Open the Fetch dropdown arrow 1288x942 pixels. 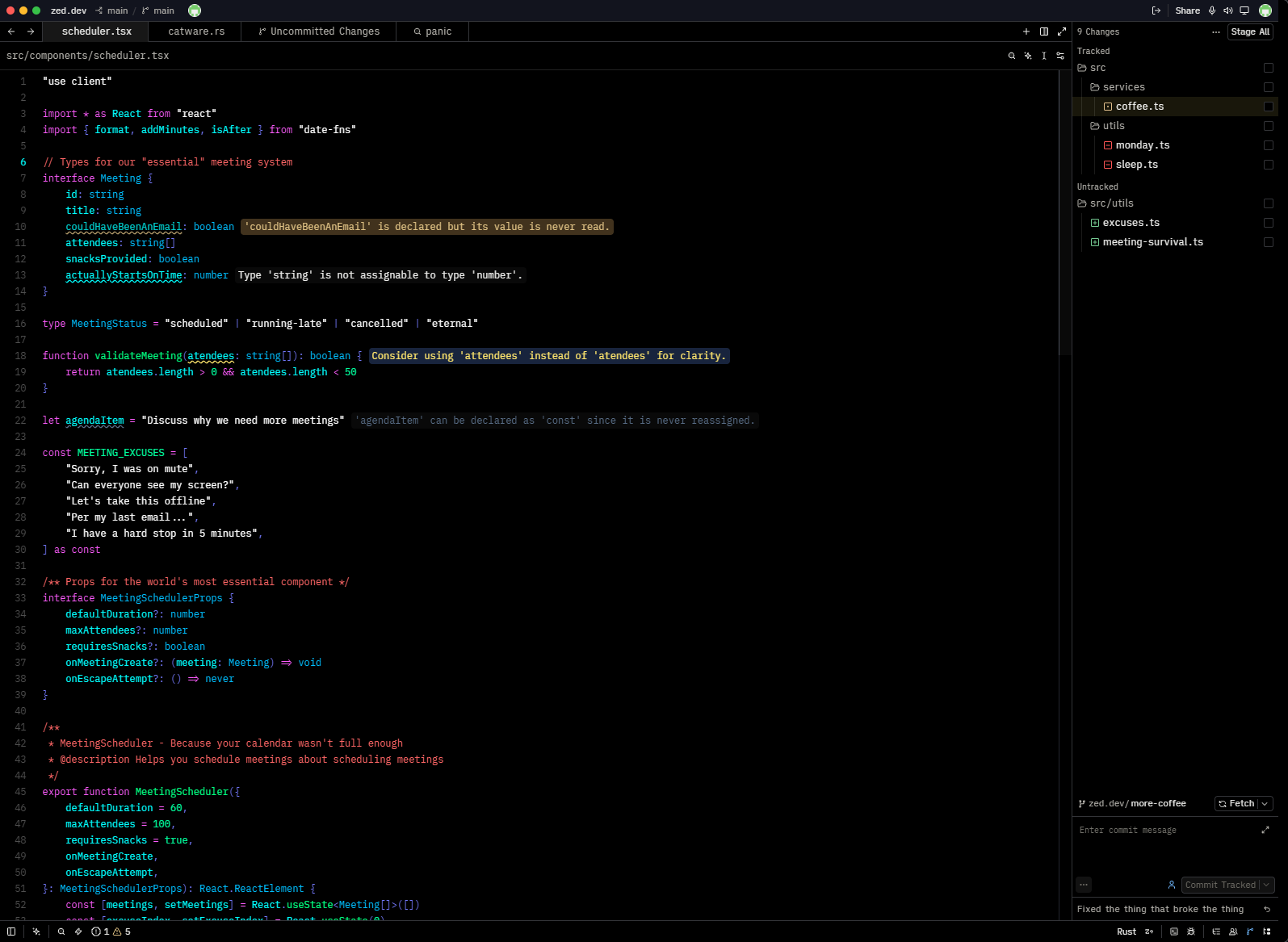[x=1265, y=804]
